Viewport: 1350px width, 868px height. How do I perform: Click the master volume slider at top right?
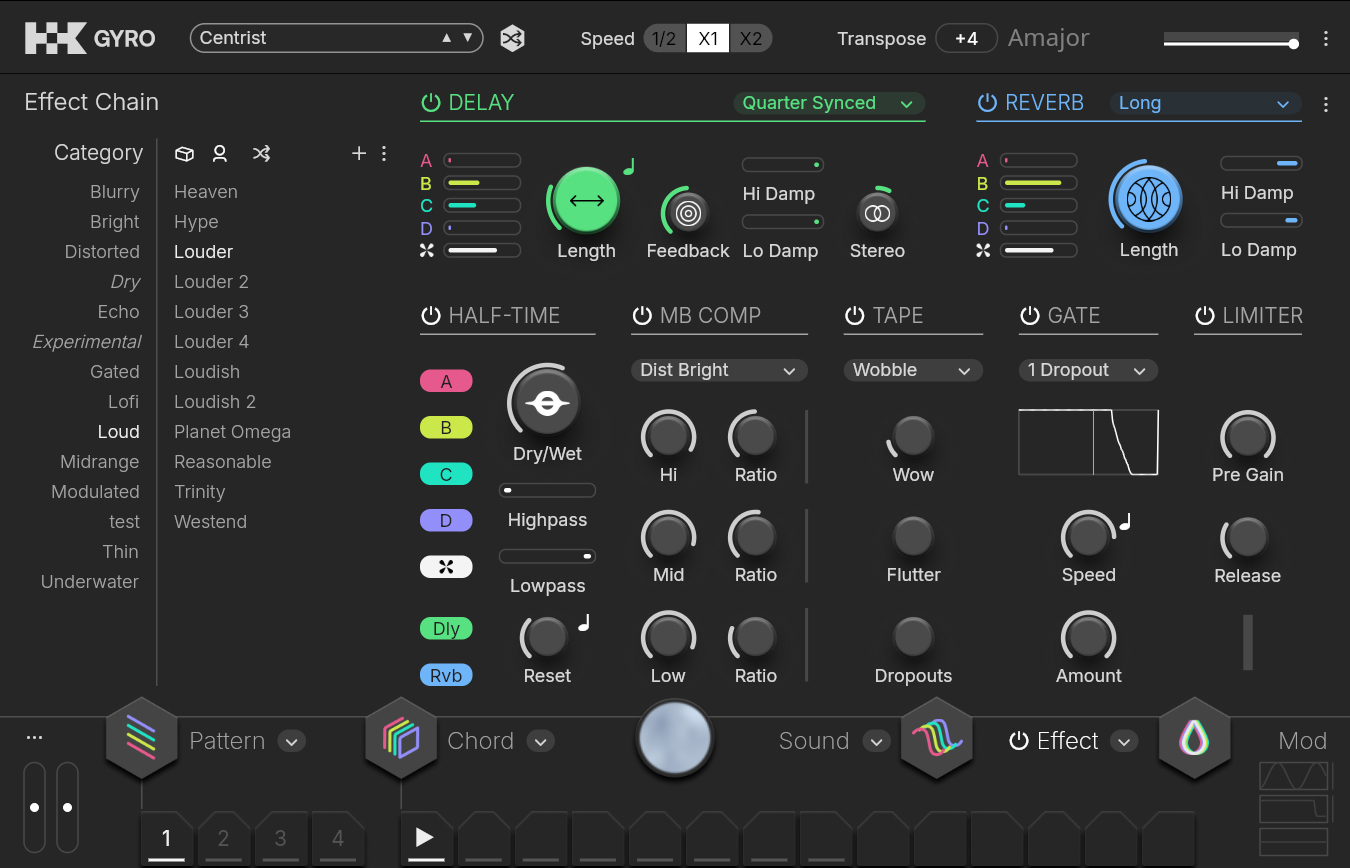1230,41
